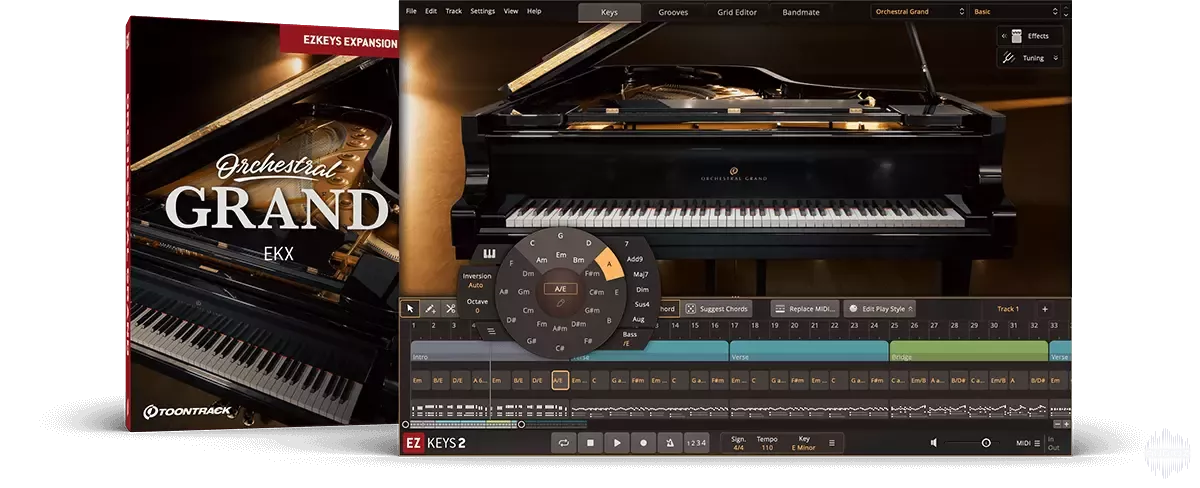
Task: Click the Replace MIDI button
Action: pos(804,309)
